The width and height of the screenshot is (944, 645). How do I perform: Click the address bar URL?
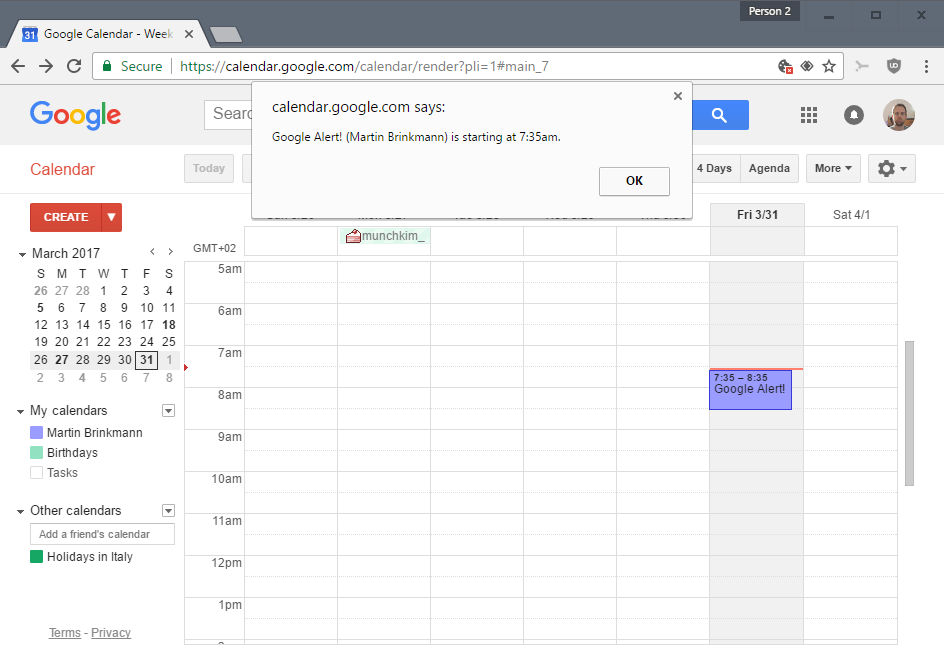[x=364, y=66]
